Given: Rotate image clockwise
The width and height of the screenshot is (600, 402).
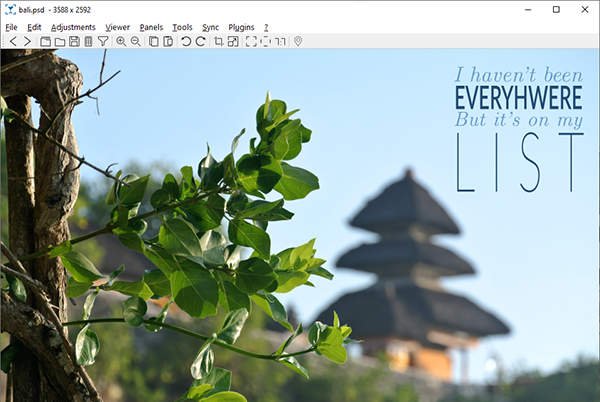Looking at the screenshot, I should click(x=201, y=42).
